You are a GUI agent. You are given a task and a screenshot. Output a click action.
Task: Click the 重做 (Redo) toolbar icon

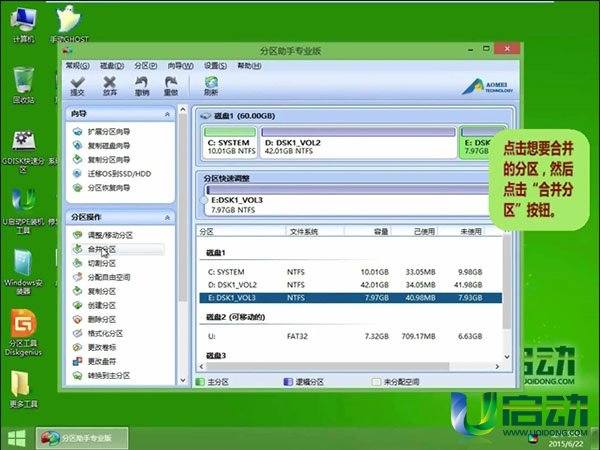171,86
